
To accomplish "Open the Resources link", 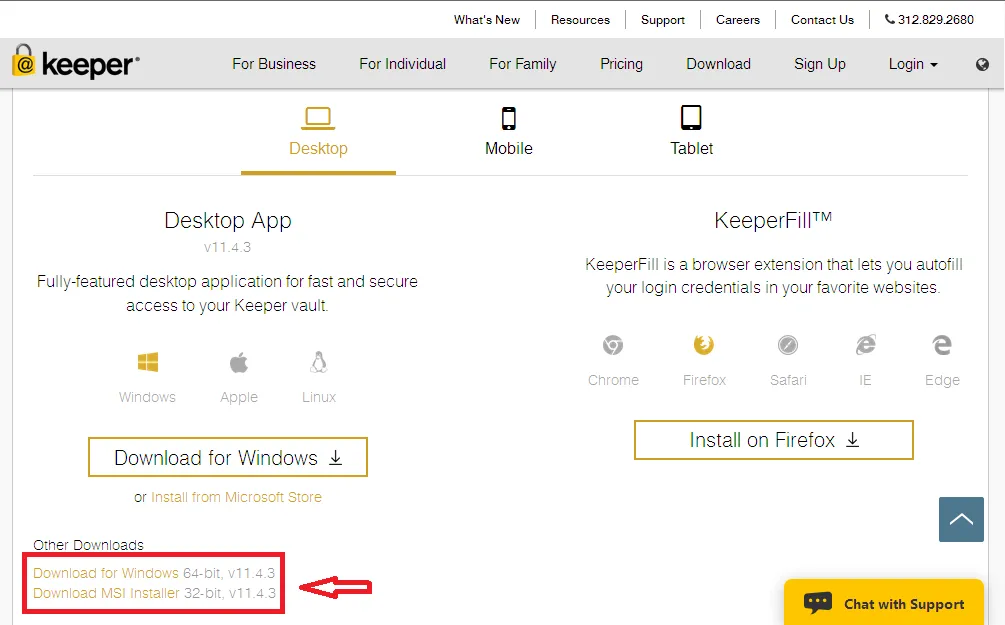I will pyautogui.click(x=580, y=20).
